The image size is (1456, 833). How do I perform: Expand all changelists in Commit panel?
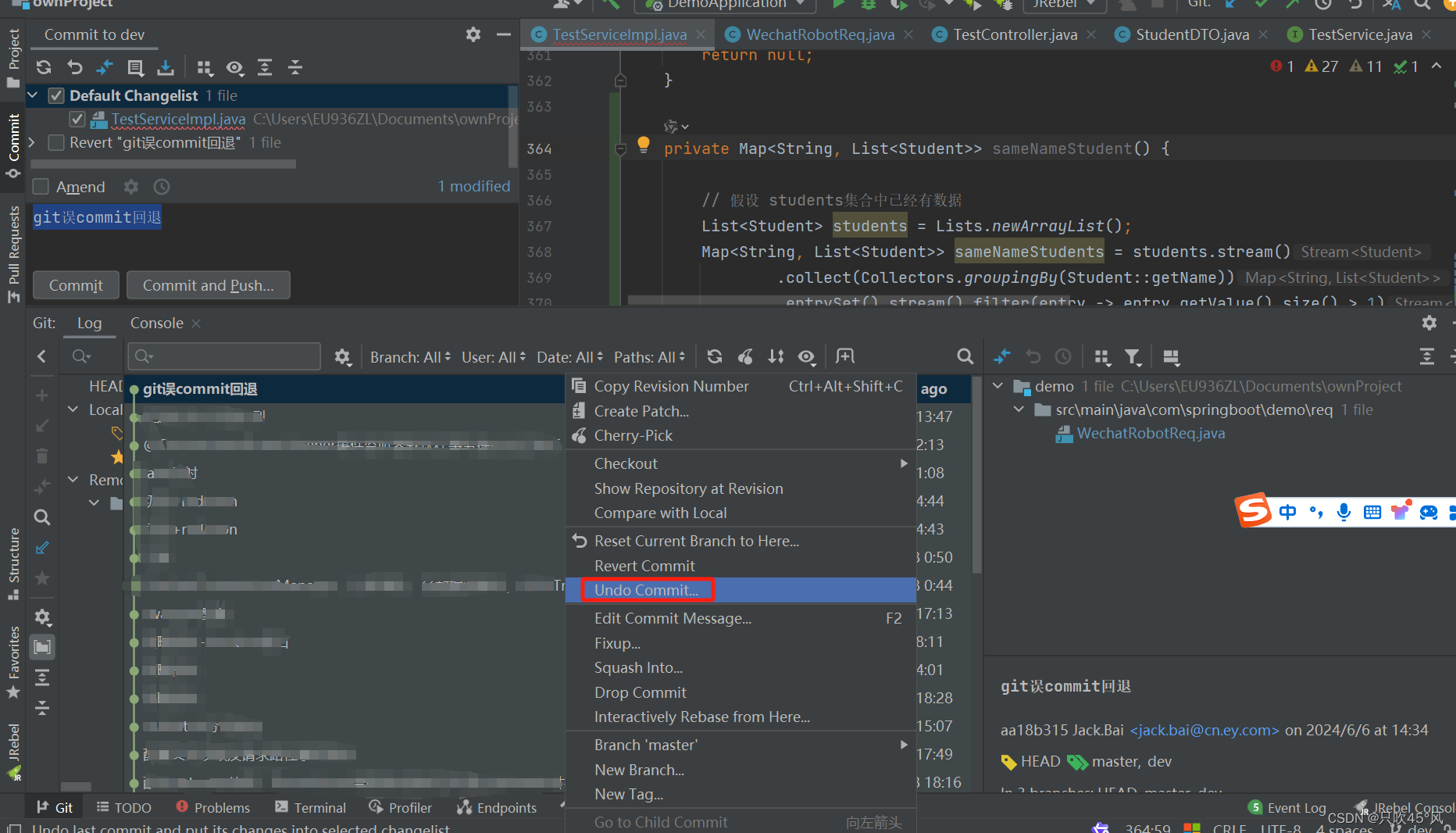click(x=265, y=67)
